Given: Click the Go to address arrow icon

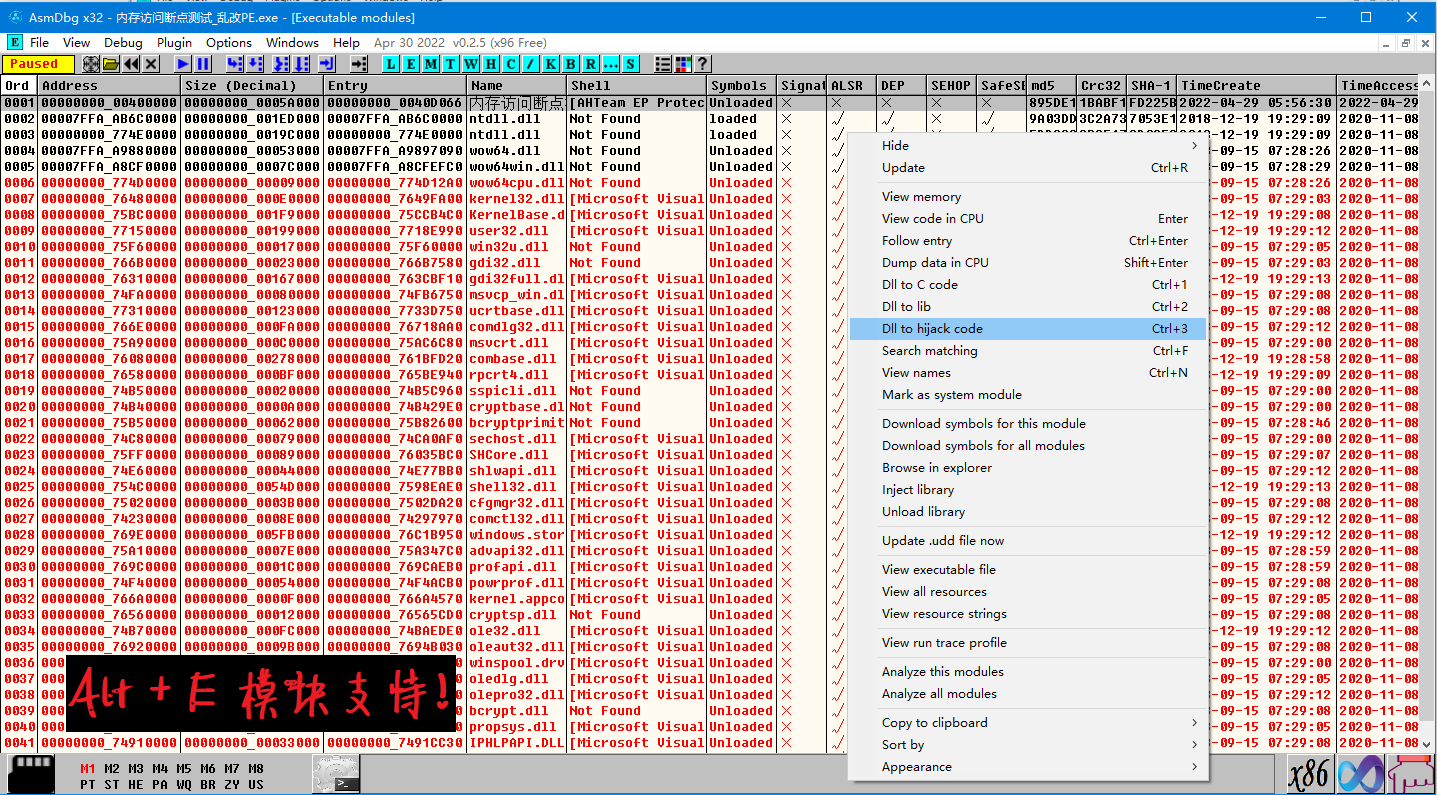Looking at the screenshot, I should click(x=359, y=64).
